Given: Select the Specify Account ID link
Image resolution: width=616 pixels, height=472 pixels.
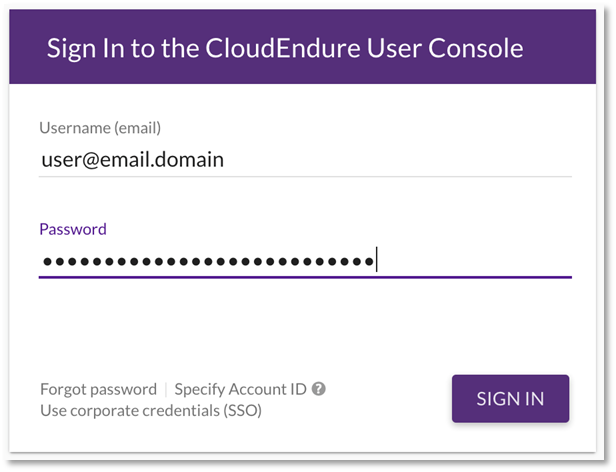Looking at the screenshot, I should (240, 389).
